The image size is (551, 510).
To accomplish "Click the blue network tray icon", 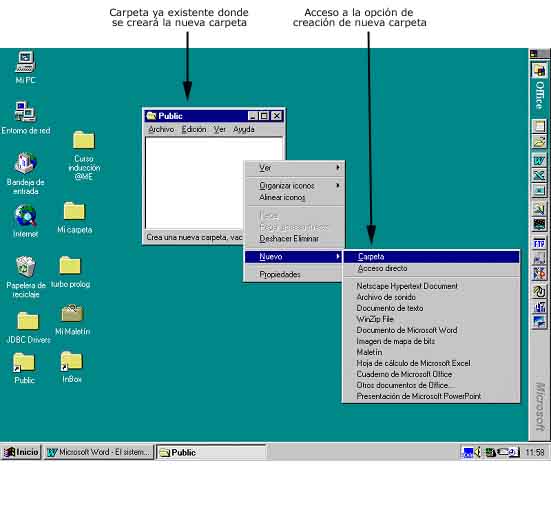I will click(468, 452).
